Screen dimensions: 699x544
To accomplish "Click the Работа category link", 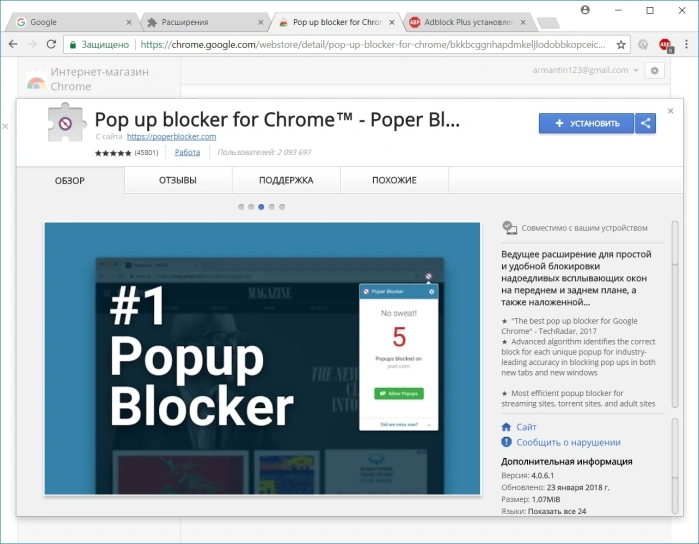I will point(187,152).
